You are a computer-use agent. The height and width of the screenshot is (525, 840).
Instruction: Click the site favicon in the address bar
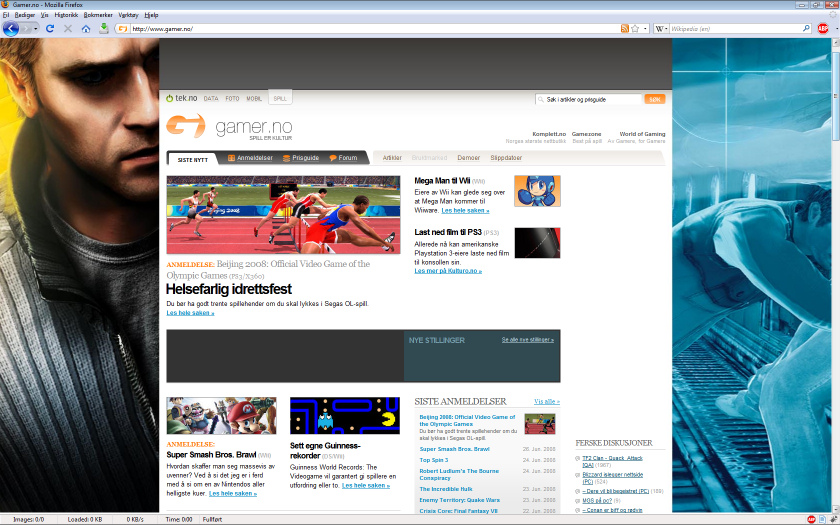(x=123, y=29)
